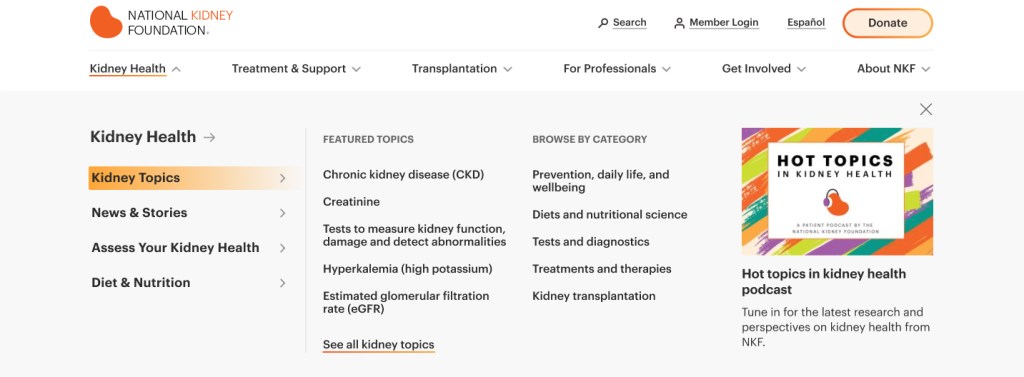Open See all kidney topics link
Image resolution: width=1024 pixels, height=377 pixels.
pyautogui.click(x=378, y=345)
